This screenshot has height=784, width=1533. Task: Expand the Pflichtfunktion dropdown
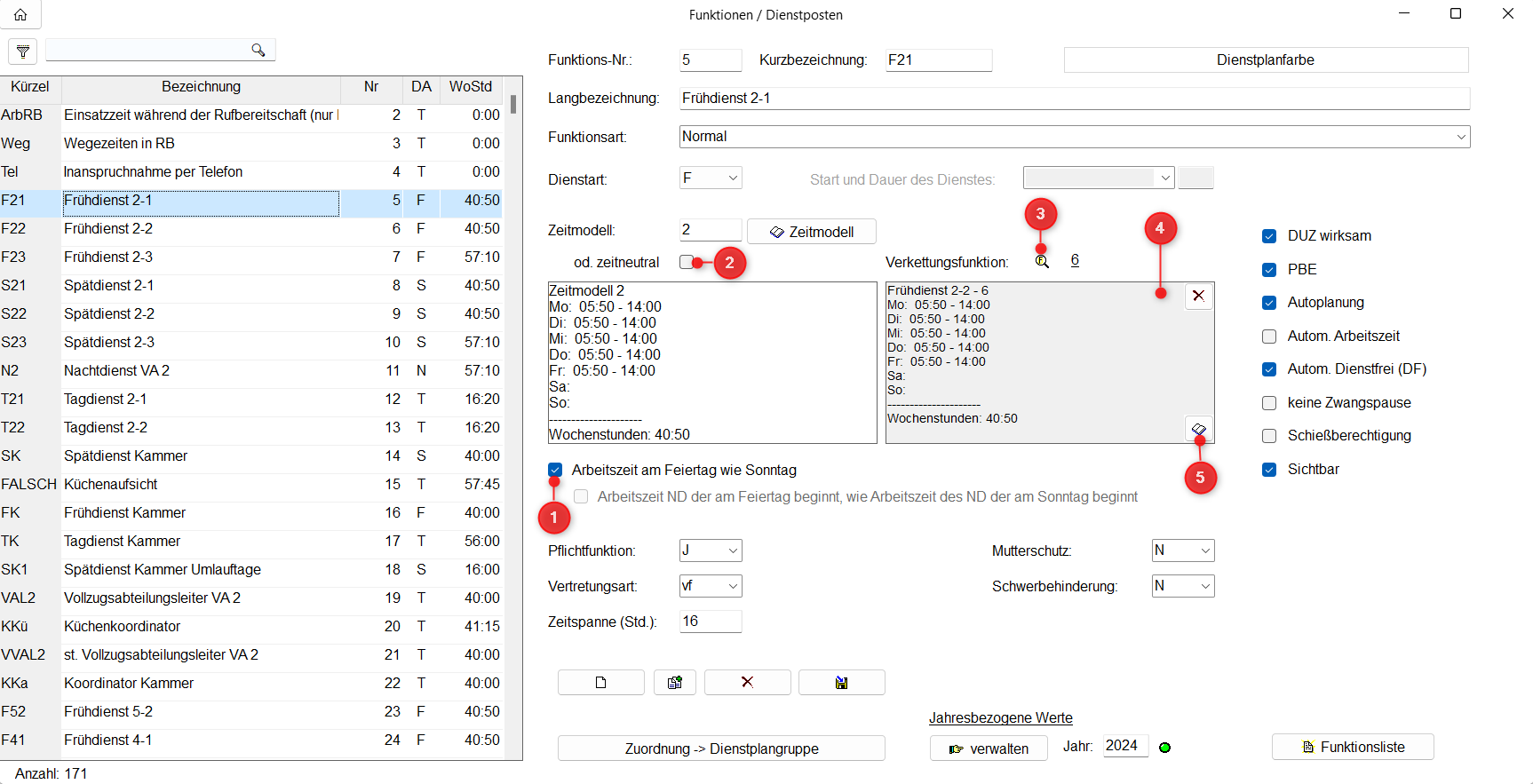coord(733,550)
